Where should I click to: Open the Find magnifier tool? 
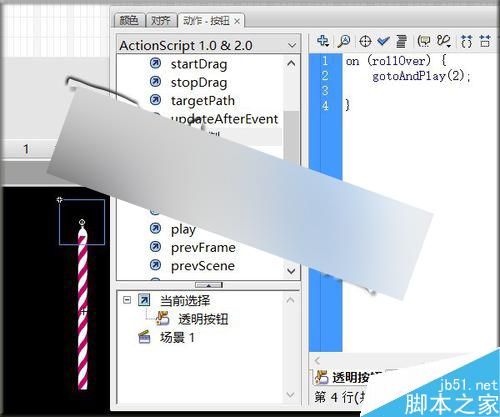344,41
